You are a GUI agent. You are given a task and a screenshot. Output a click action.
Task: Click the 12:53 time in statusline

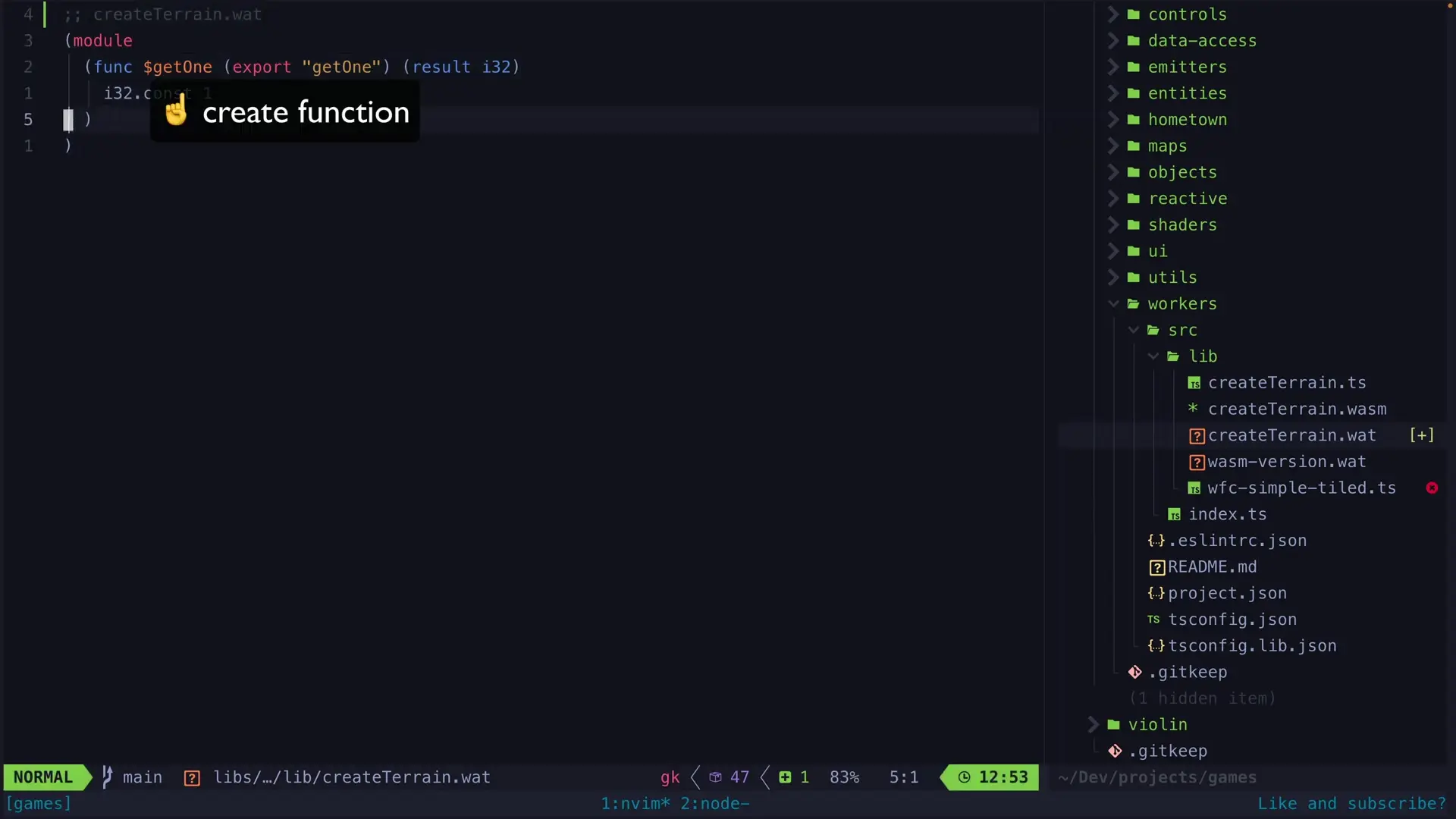[x=1003, y=777]
